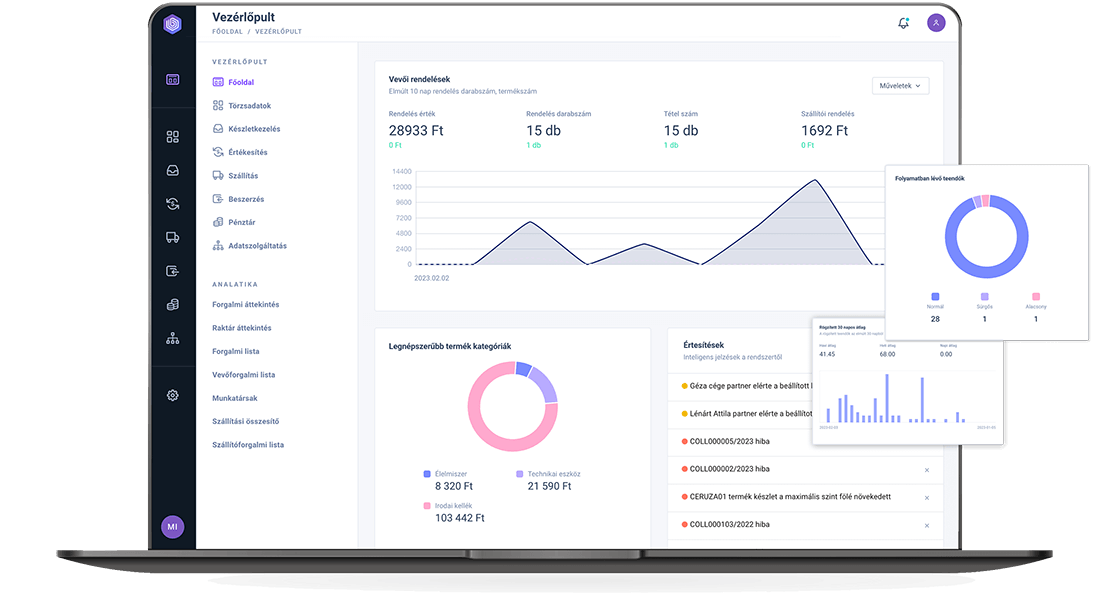The width and height of the screenshot is (1110, 598).
Task: Click FŐOLDAL in the breadcrumb
Action: pyautogui.click(x=227, y=32)
